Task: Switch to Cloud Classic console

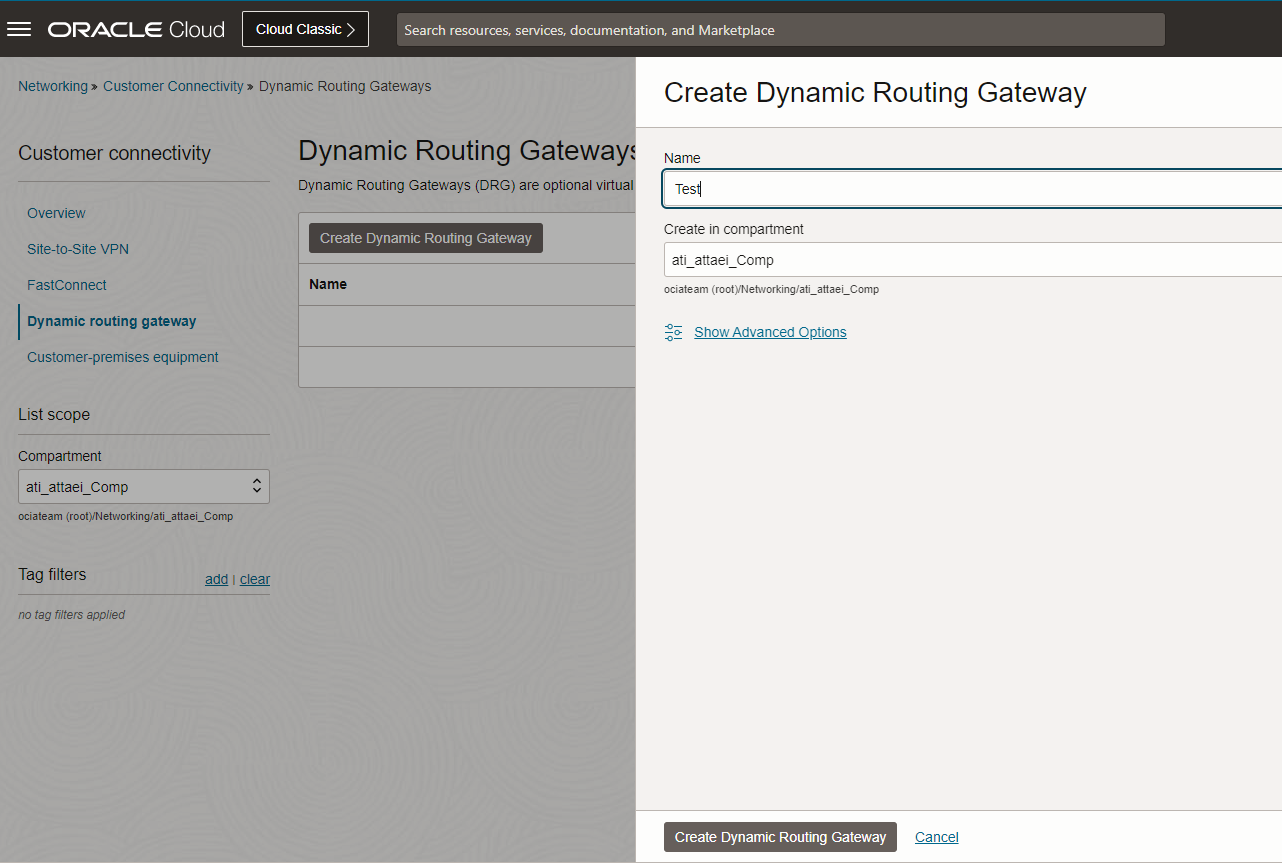Action: pos(305,29)
